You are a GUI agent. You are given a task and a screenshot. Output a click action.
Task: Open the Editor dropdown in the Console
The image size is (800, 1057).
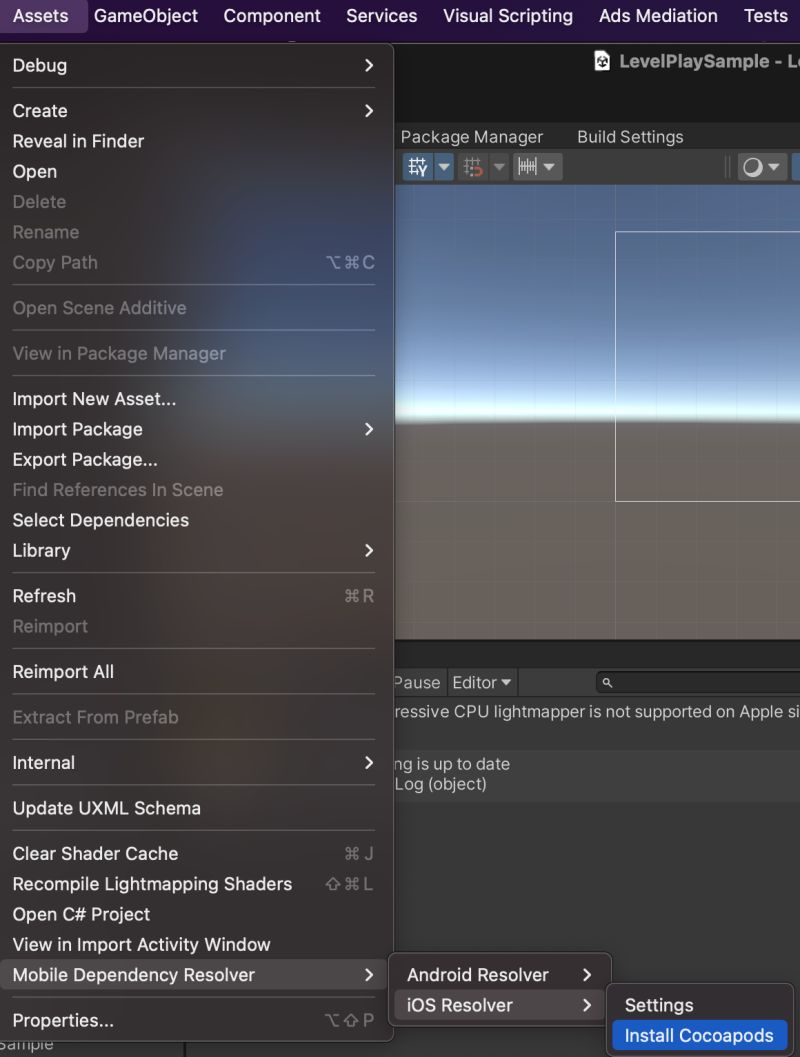tap(481, 682)
